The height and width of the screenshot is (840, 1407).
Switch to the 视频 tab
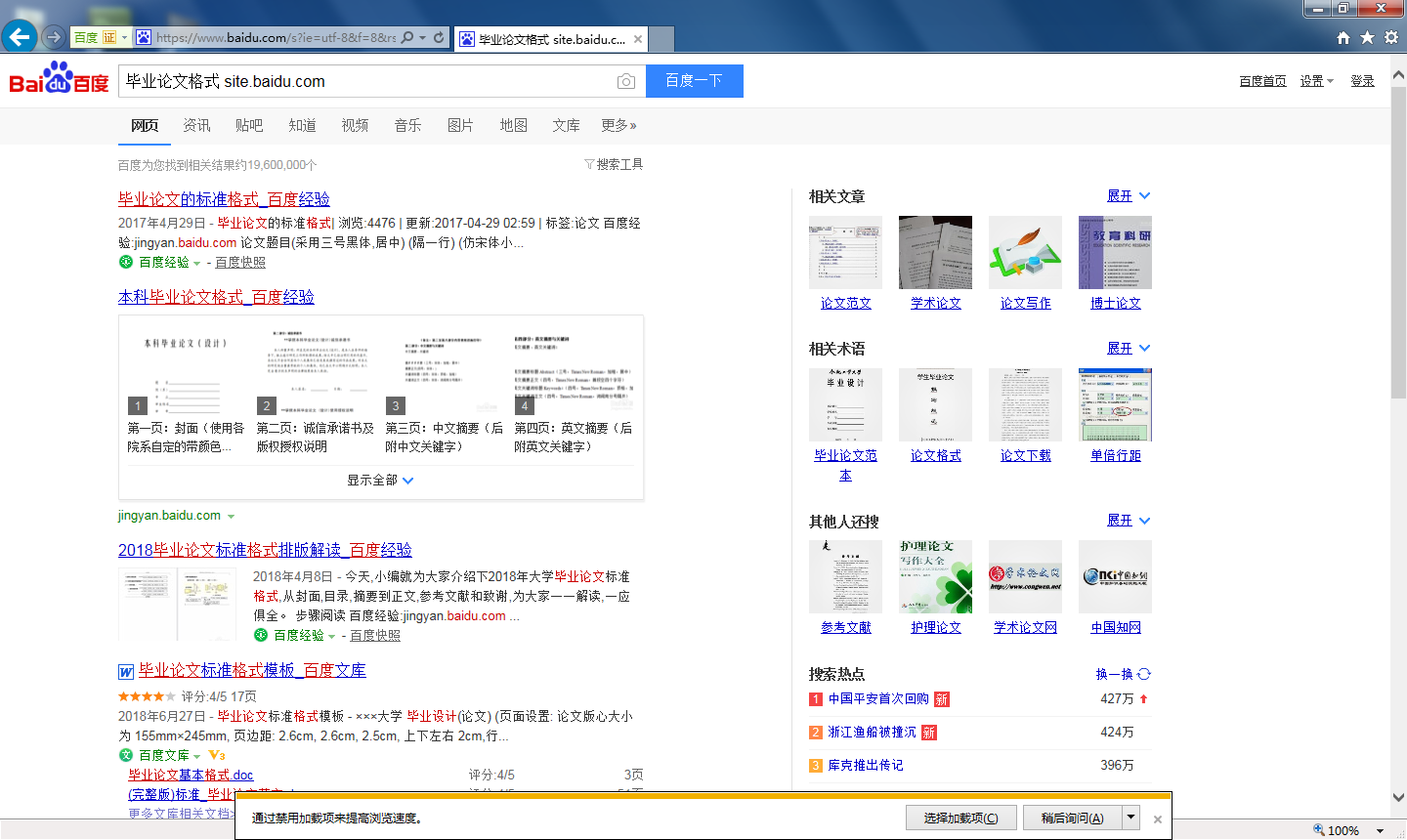pos(355,125)
